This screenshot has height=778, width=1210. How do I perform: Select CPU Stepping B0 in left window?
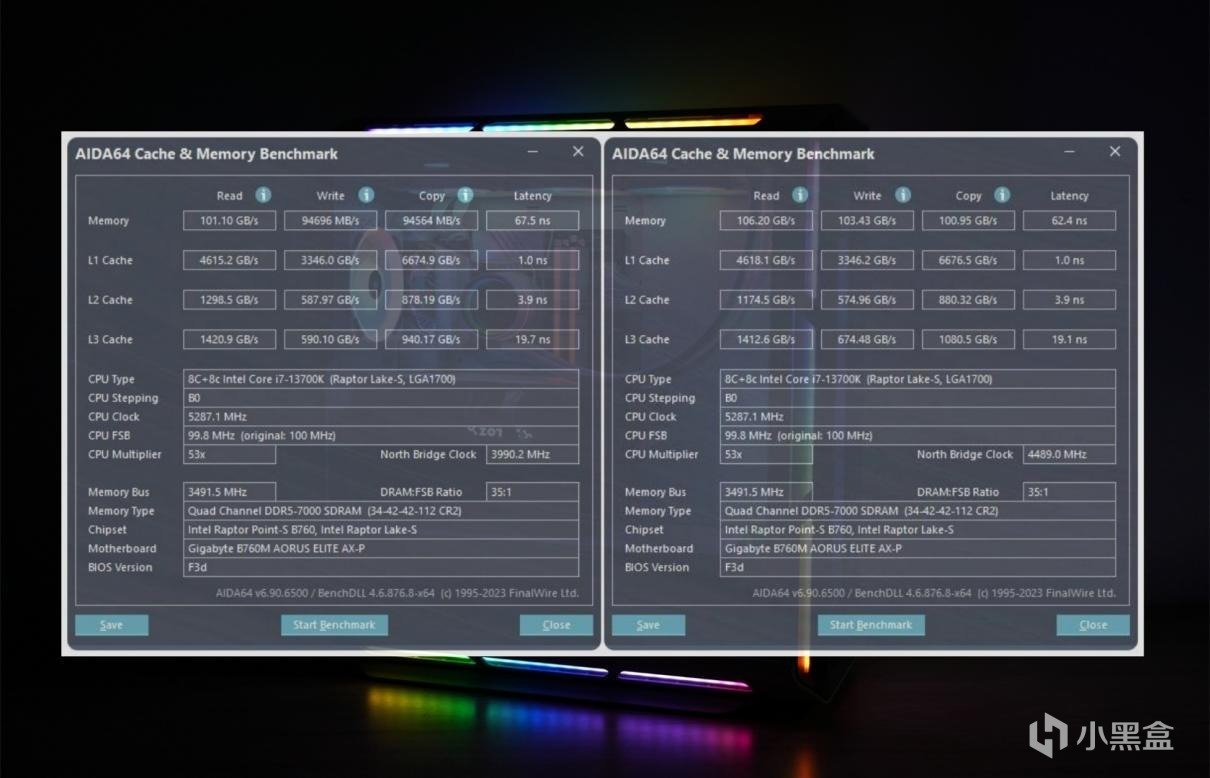(381, 398)
